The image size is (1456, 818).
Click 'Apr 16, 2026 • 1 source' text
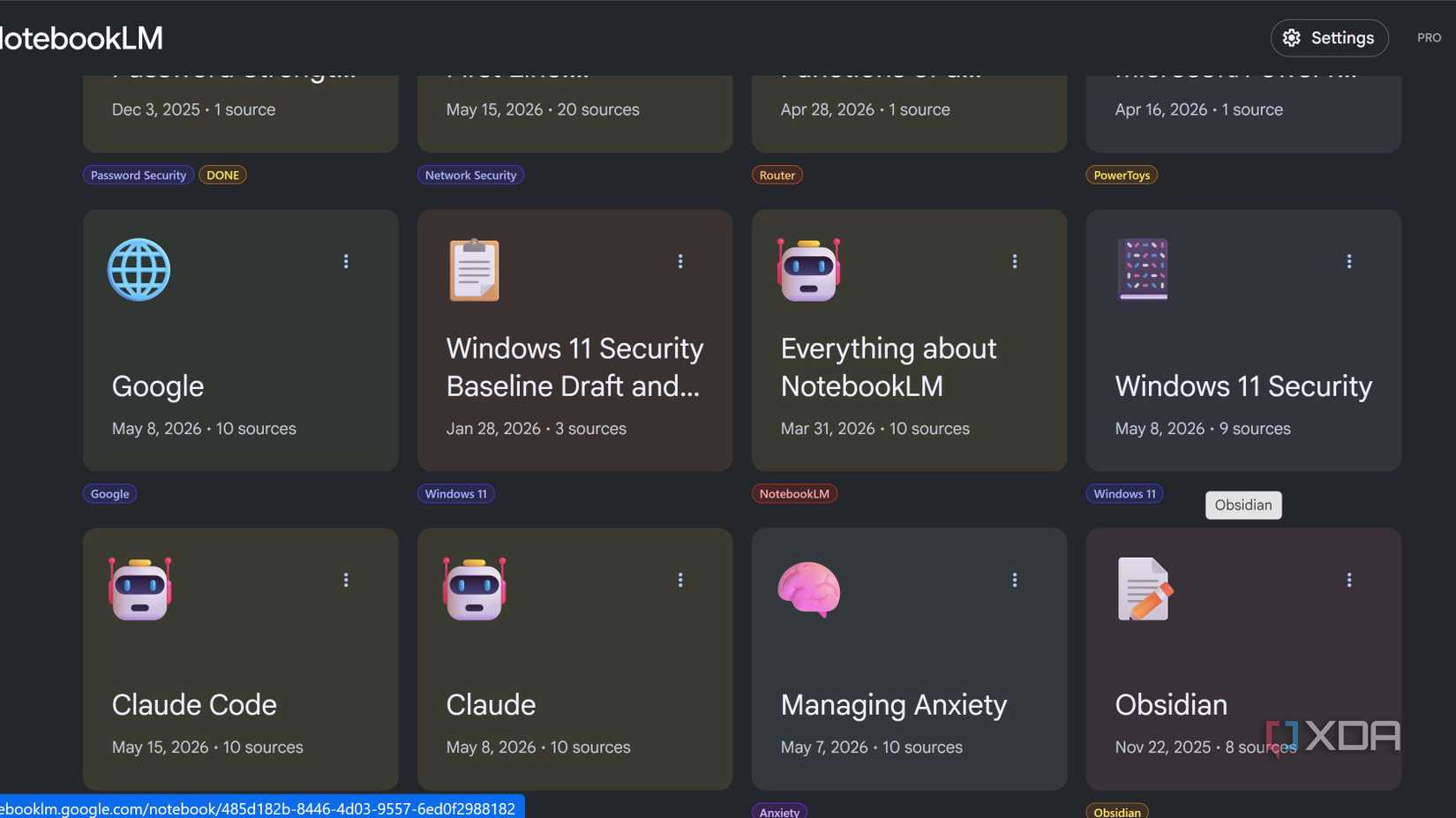[1198, 109]
